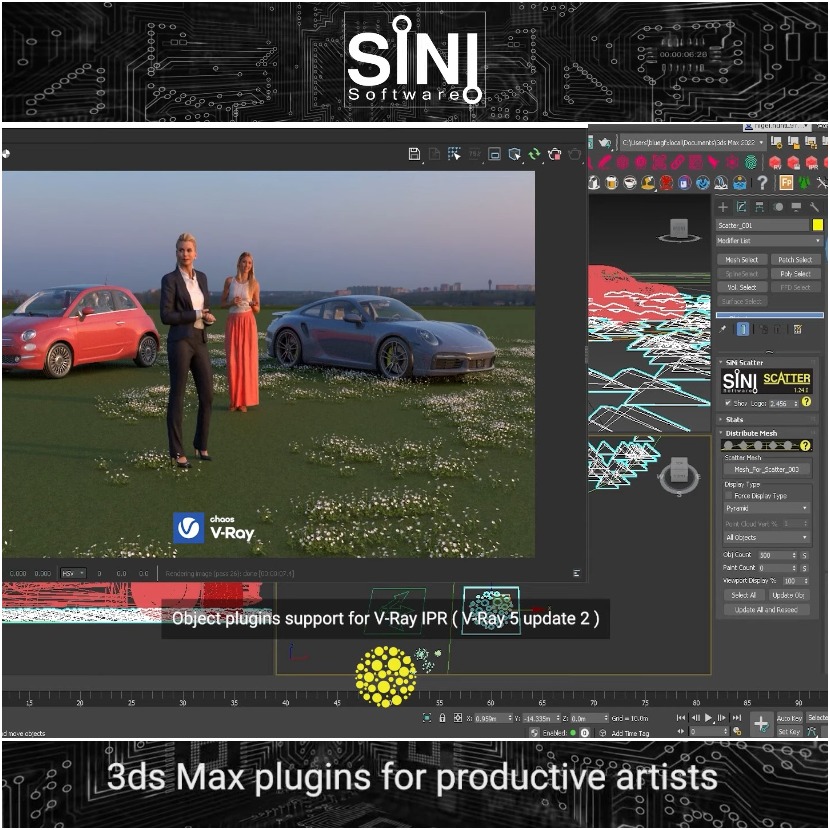Click the yellow object color swatch
Image resolution: width=830 pixels, height=830 pixels.
(x=818, y=225)
